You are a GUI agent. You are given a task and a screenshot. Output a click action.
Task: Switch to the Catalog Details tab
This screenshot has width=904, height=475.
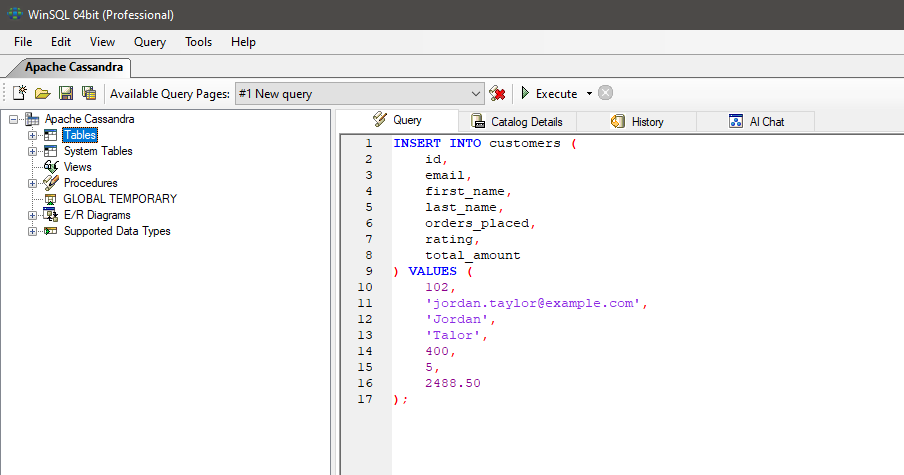[517, 122]
